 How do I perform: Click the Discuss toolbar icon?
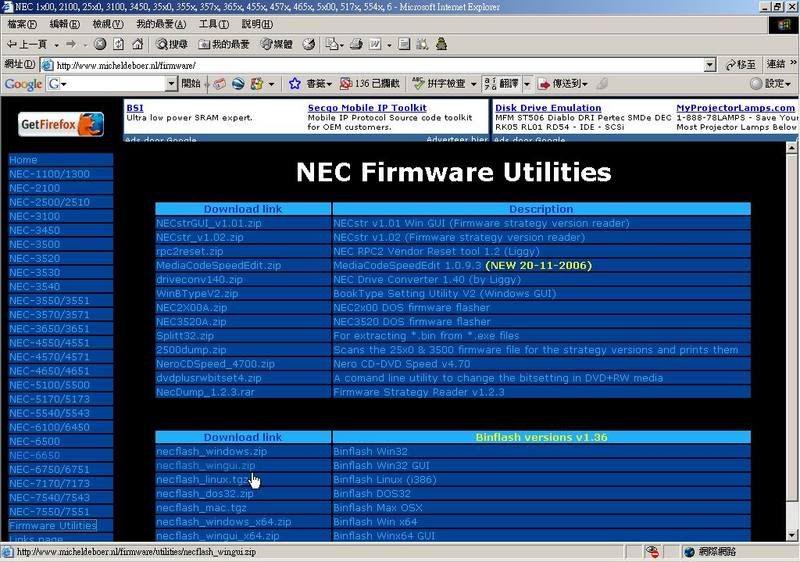(x=404, y=44)
